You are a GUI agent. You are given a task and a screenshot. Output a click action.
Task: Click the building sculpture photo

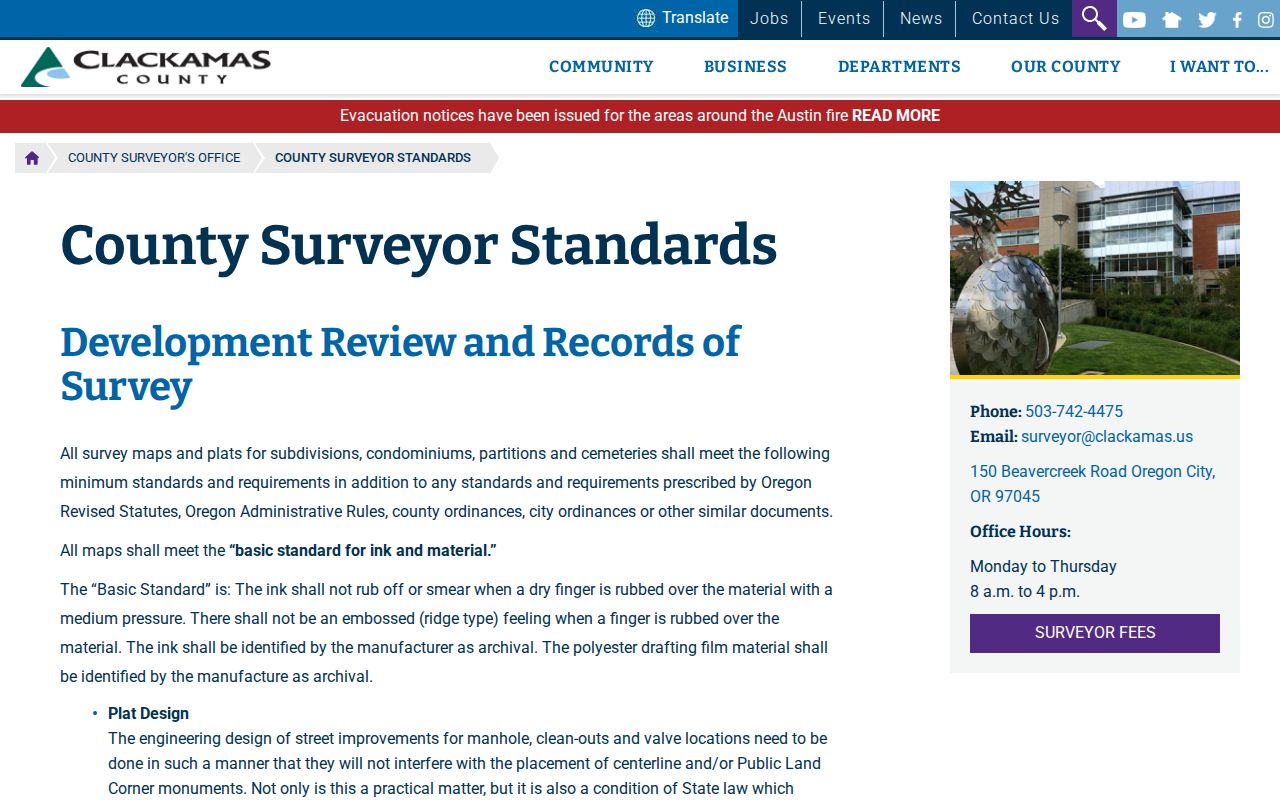[1095, 278]
